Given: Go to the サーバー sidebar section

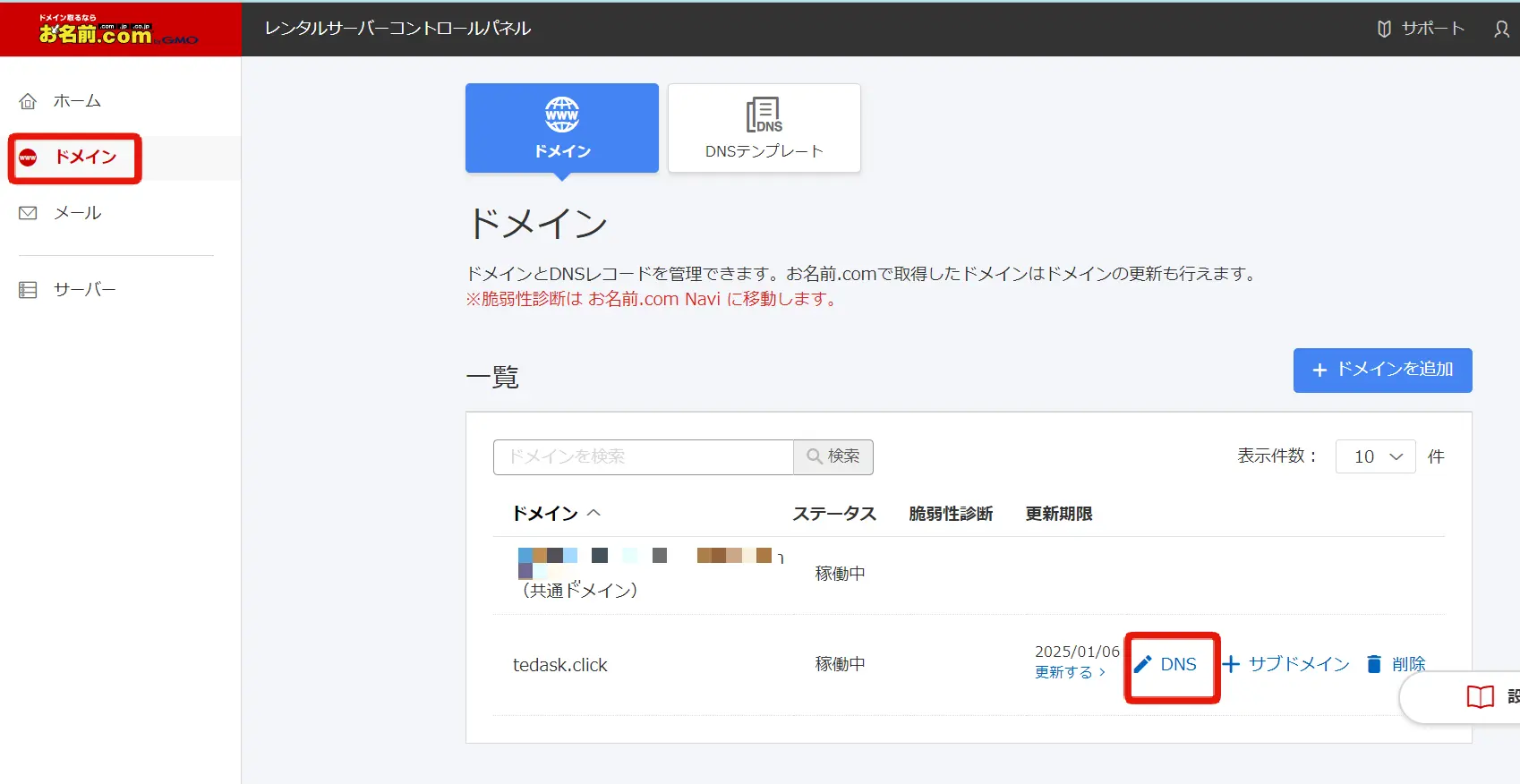Looking at the screenshot, I should 84,290.
